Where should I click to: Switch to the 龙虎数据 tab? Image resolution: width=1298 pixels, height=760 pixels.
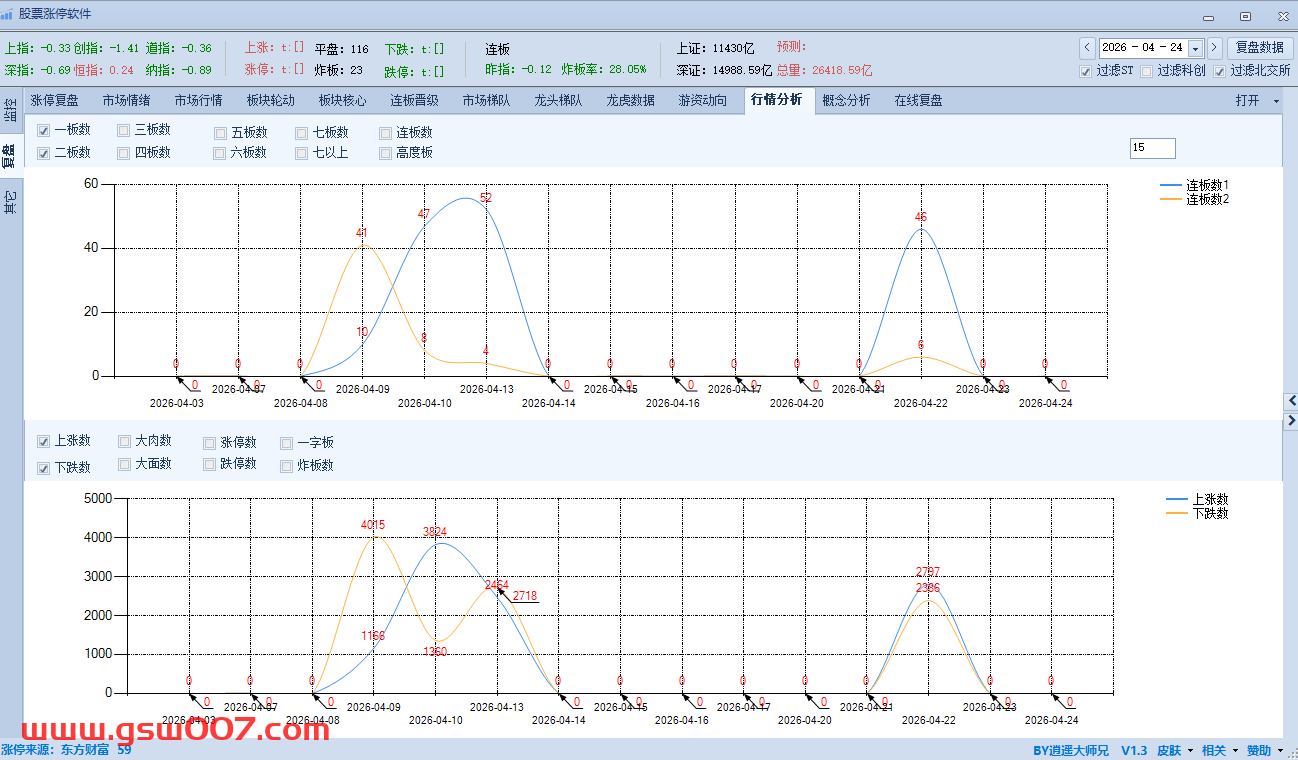click(630, 101)
